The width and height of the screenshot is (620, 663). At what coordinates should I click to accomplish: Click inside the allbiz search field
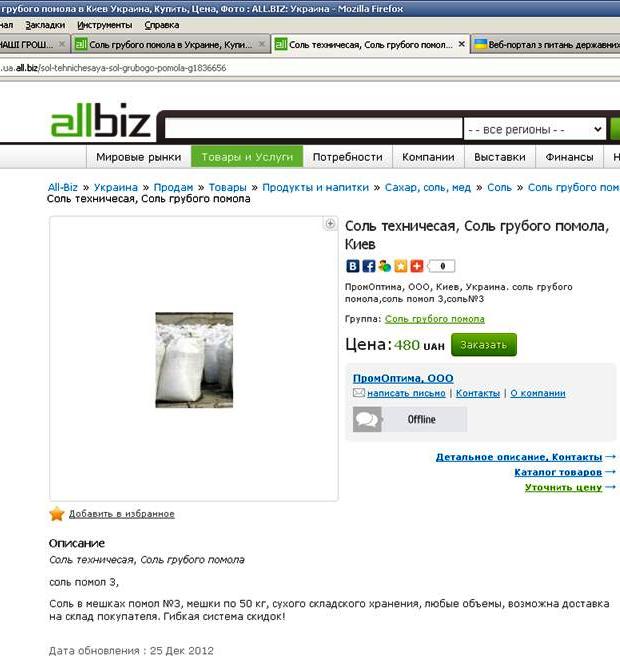[x=313, y=128]
